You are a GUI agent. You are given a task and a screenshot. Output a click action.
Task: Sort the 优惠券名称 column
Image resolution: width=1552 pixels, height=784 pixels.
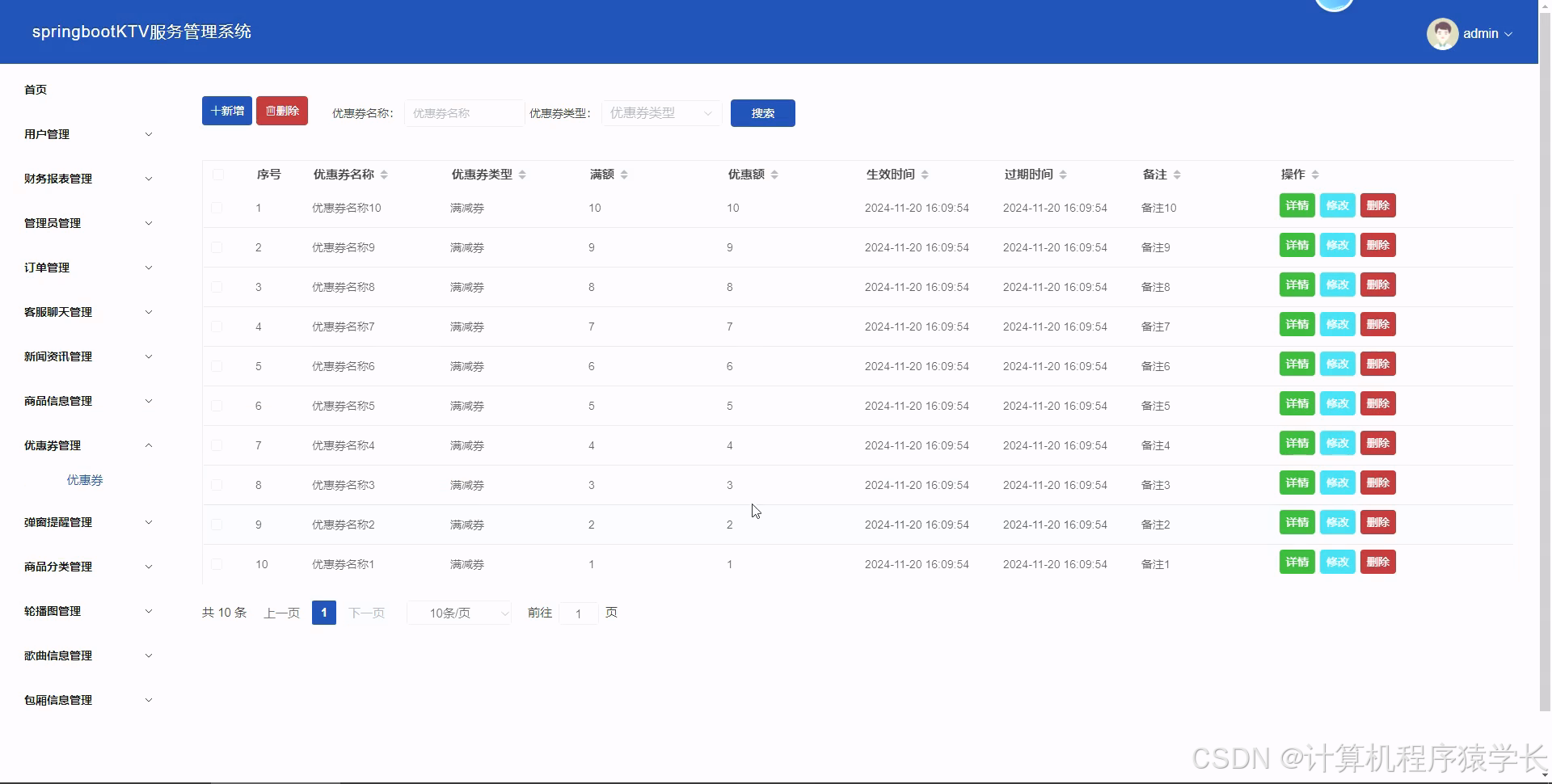385,174
